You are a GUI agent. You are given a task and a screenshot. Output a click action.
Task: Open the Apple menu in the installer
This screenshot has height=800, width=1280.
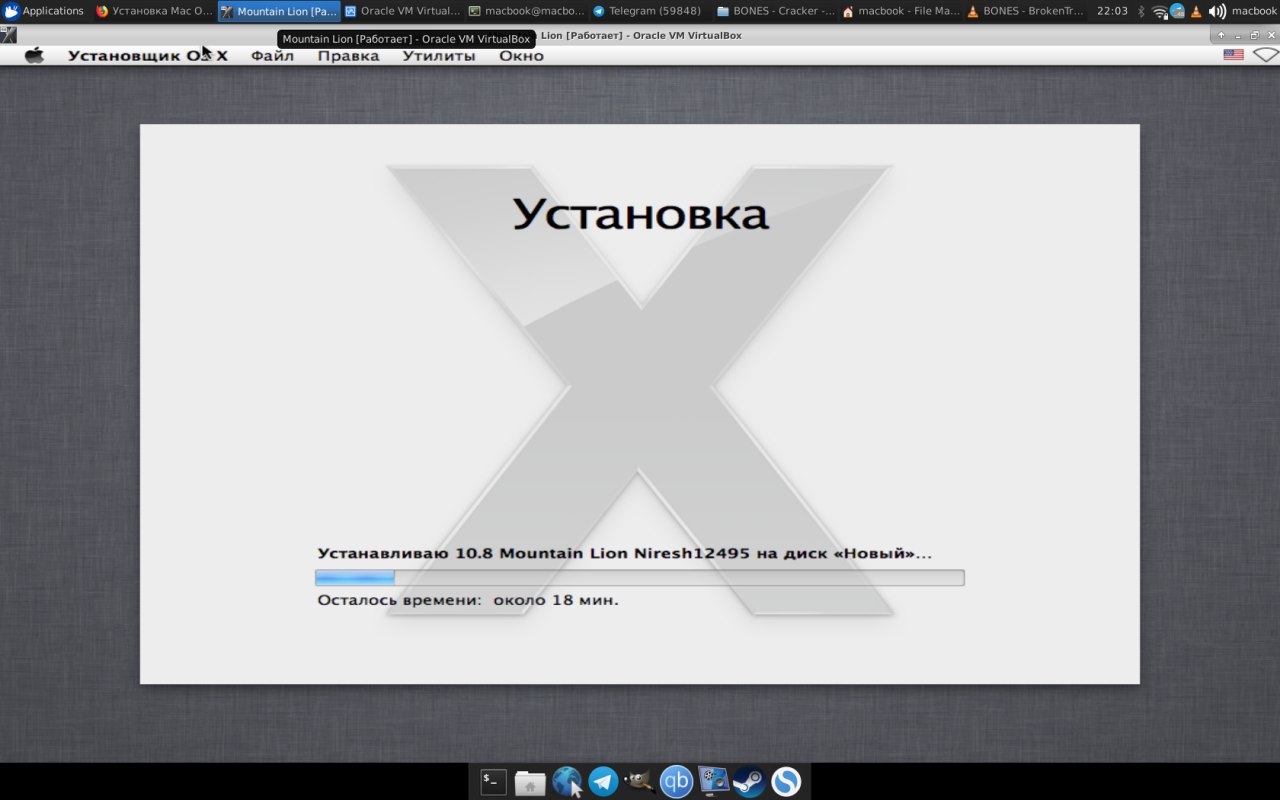click(x=35, y=55)
